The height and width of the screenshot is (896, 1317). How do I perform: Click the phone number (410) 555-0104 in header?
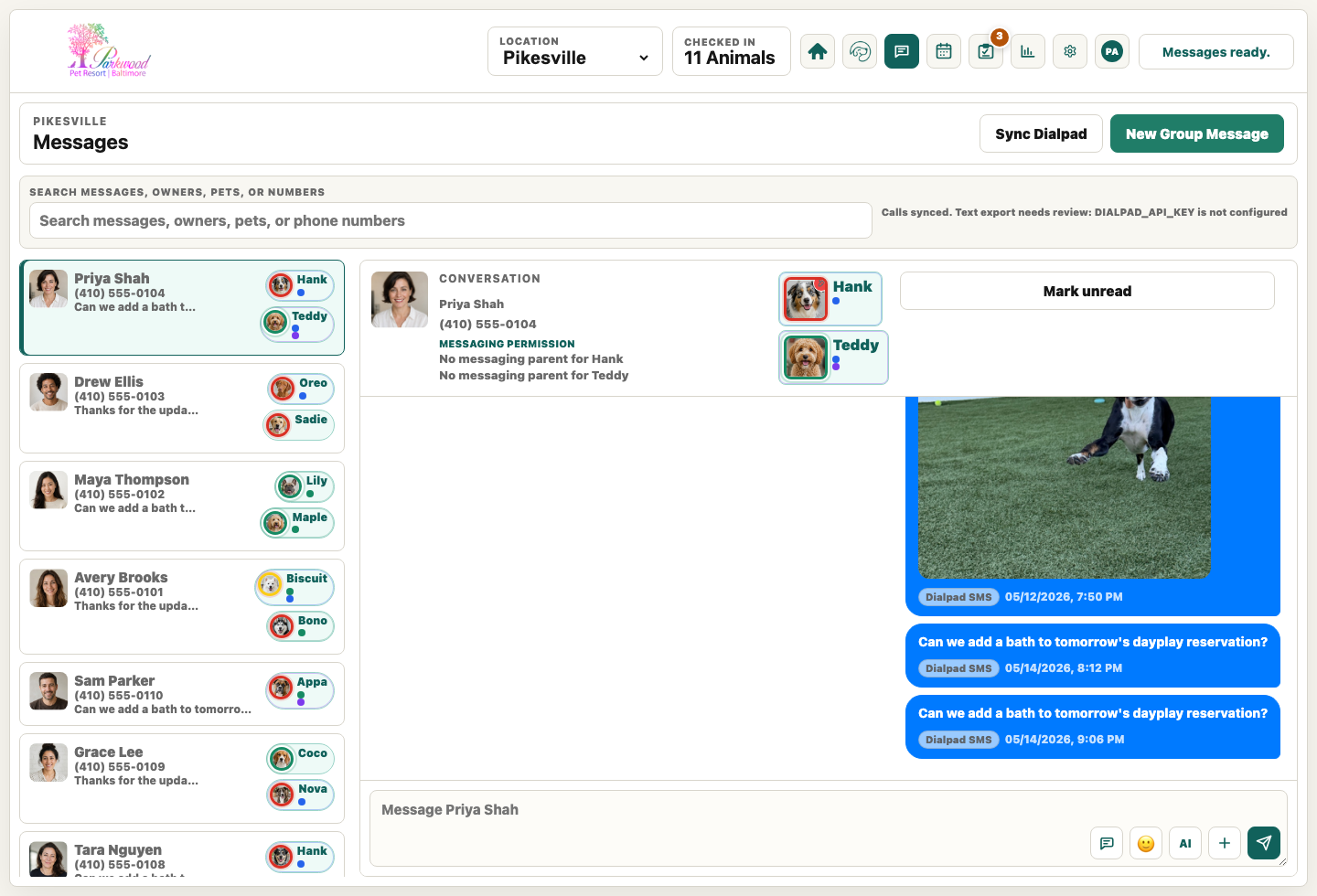point(487,324)
